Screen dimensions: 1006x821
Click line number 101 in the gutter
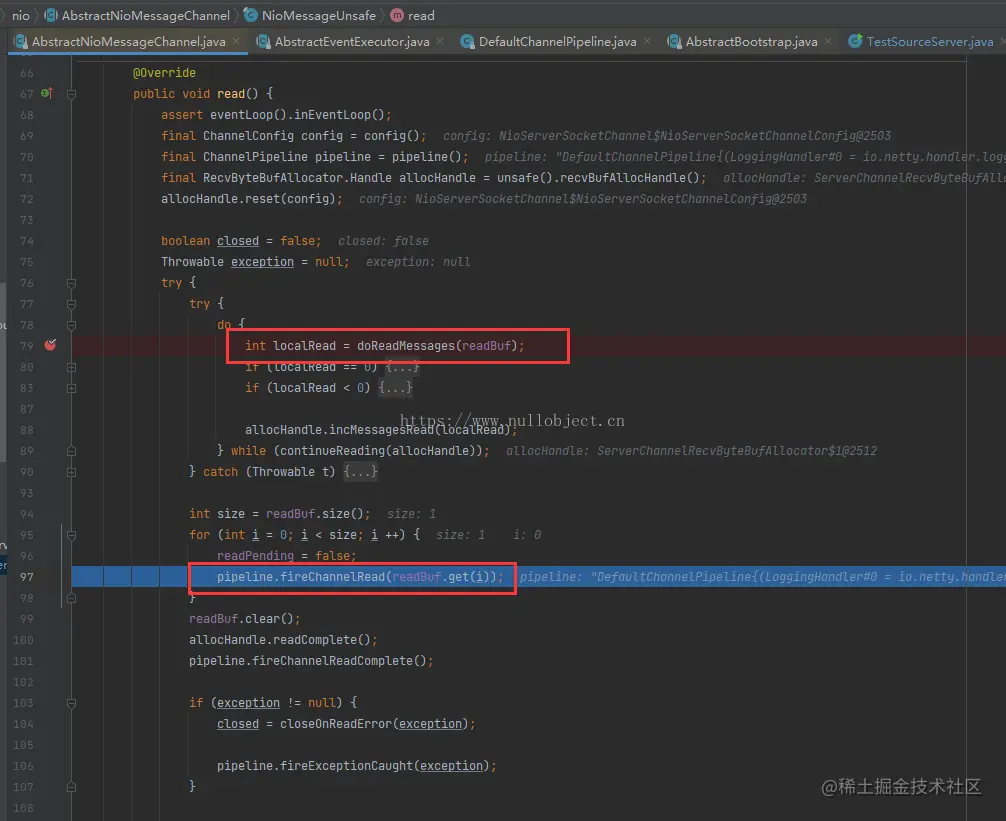tap(23, 661)
